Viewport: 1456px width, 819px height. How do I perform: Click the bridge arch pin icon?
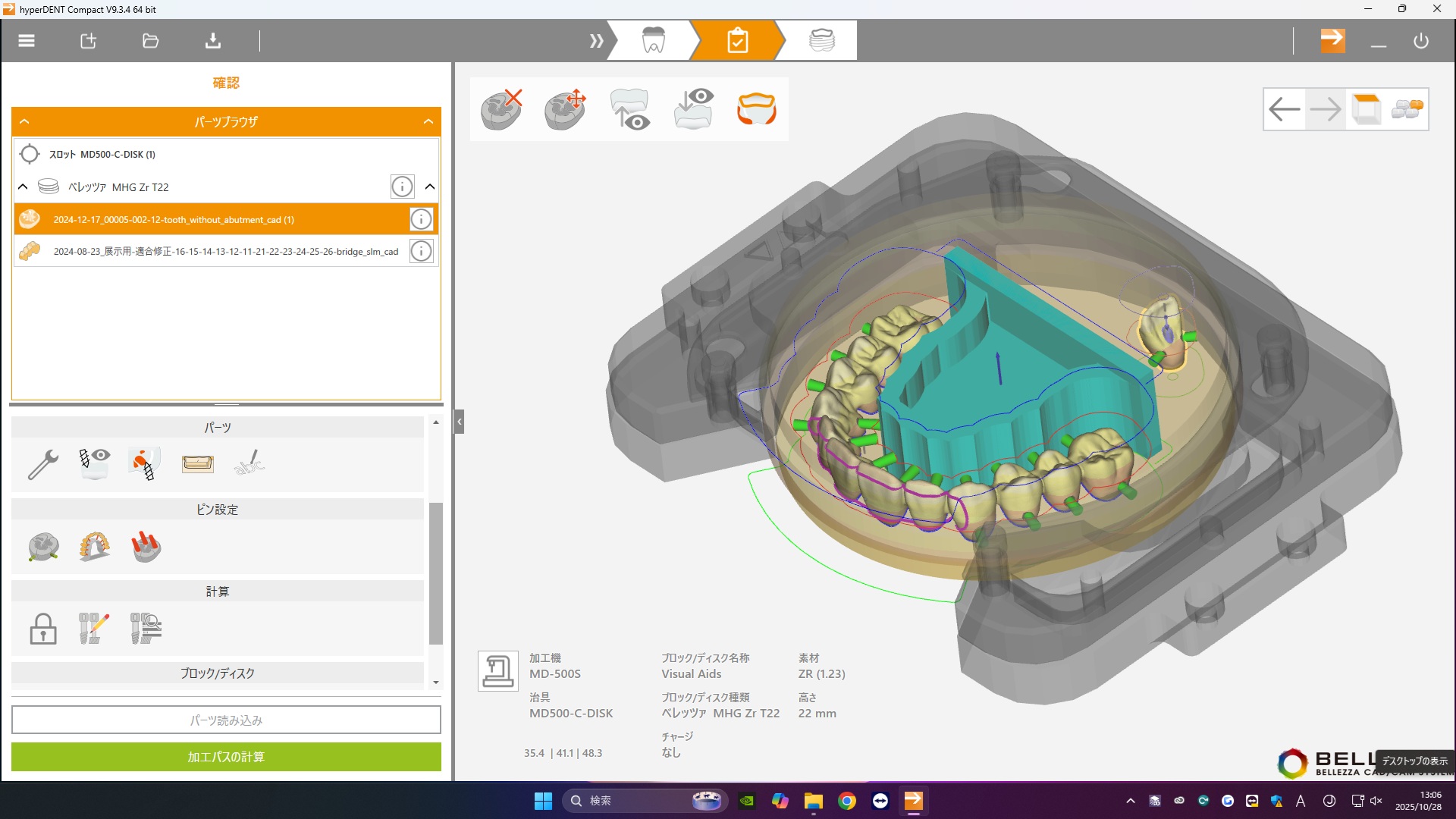point(95,546)
